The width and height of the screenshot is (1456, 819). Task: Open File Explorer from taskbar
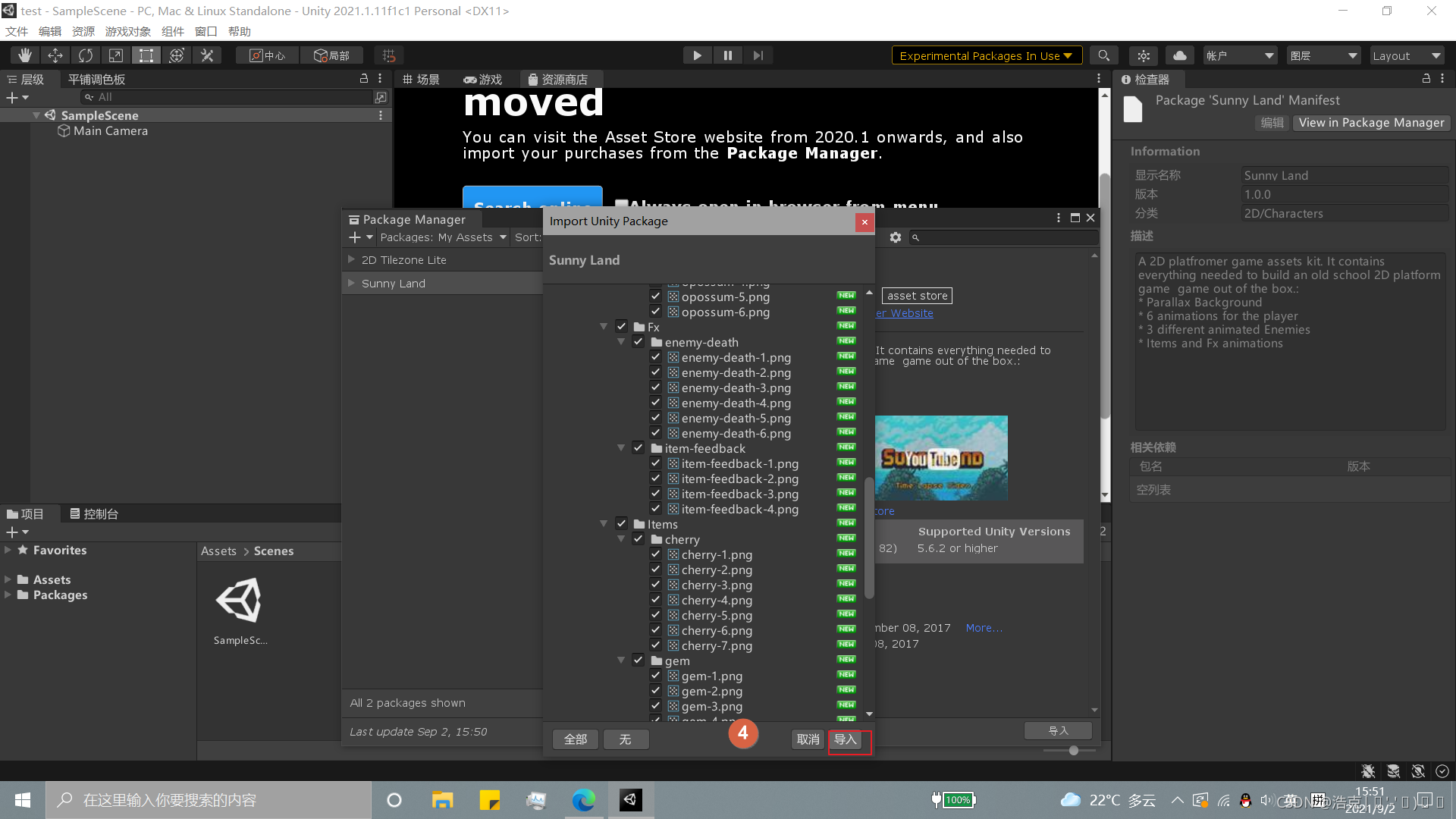(x=442, y=800)
